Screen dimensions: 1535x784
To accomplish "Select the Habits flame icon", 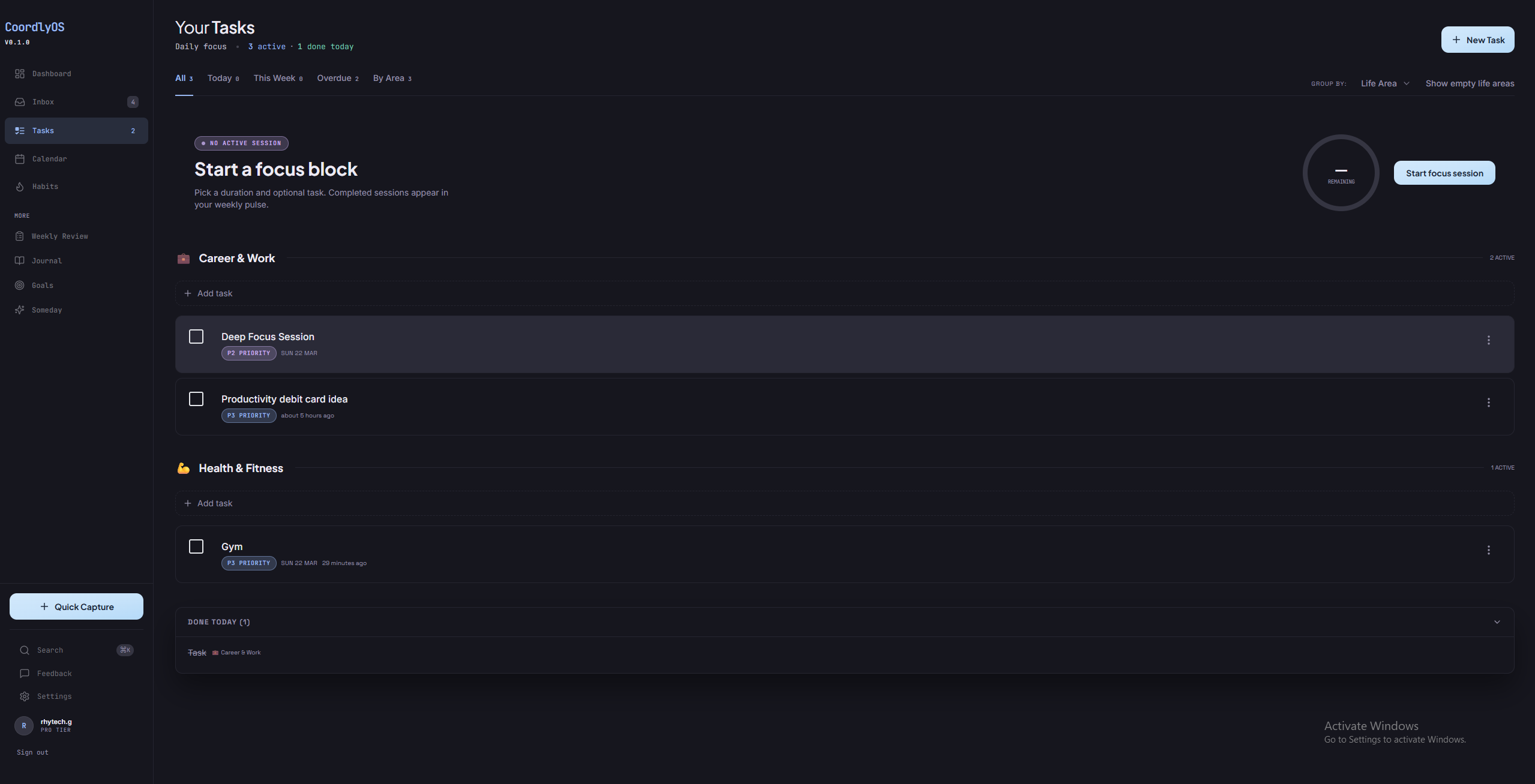I will click(x=20, y=187).
